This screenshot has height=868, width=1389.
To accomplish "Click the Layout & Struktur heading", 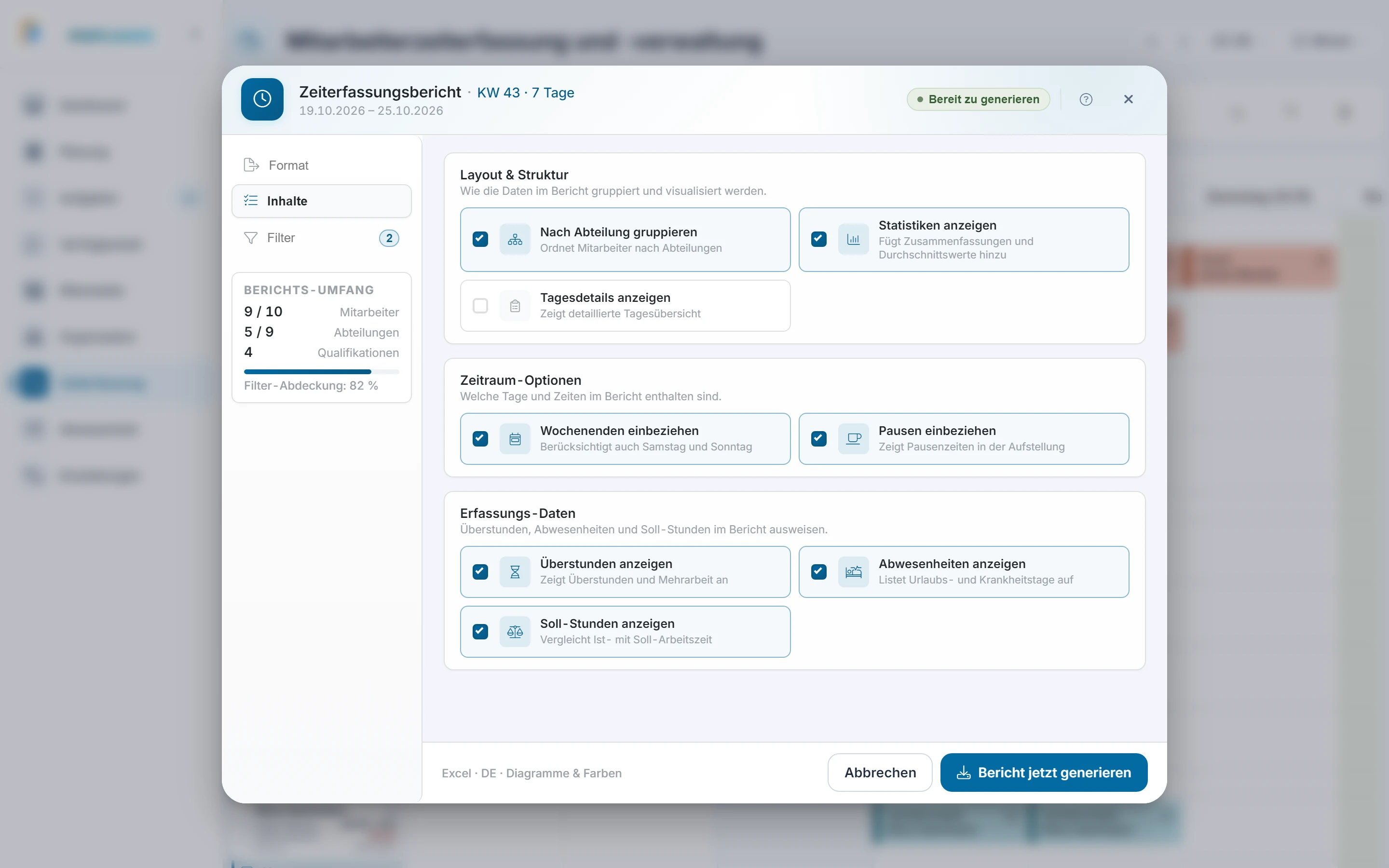I will click(514, 175).
